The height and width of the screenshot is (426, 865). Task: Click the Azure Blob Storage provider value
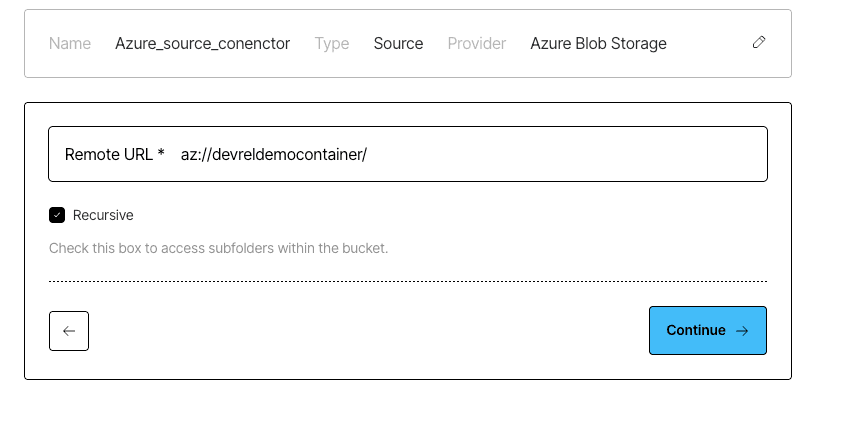(599, 44)
